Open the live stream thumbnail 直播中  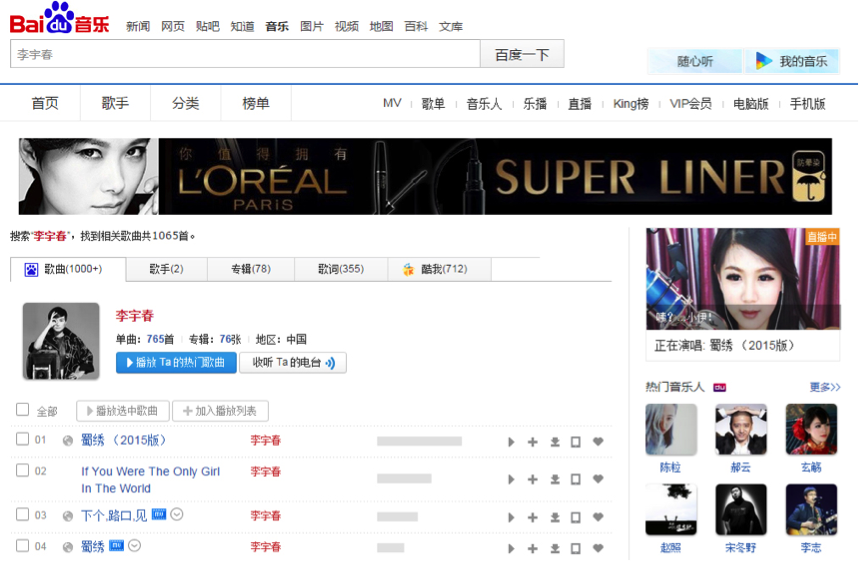[743, 279]
